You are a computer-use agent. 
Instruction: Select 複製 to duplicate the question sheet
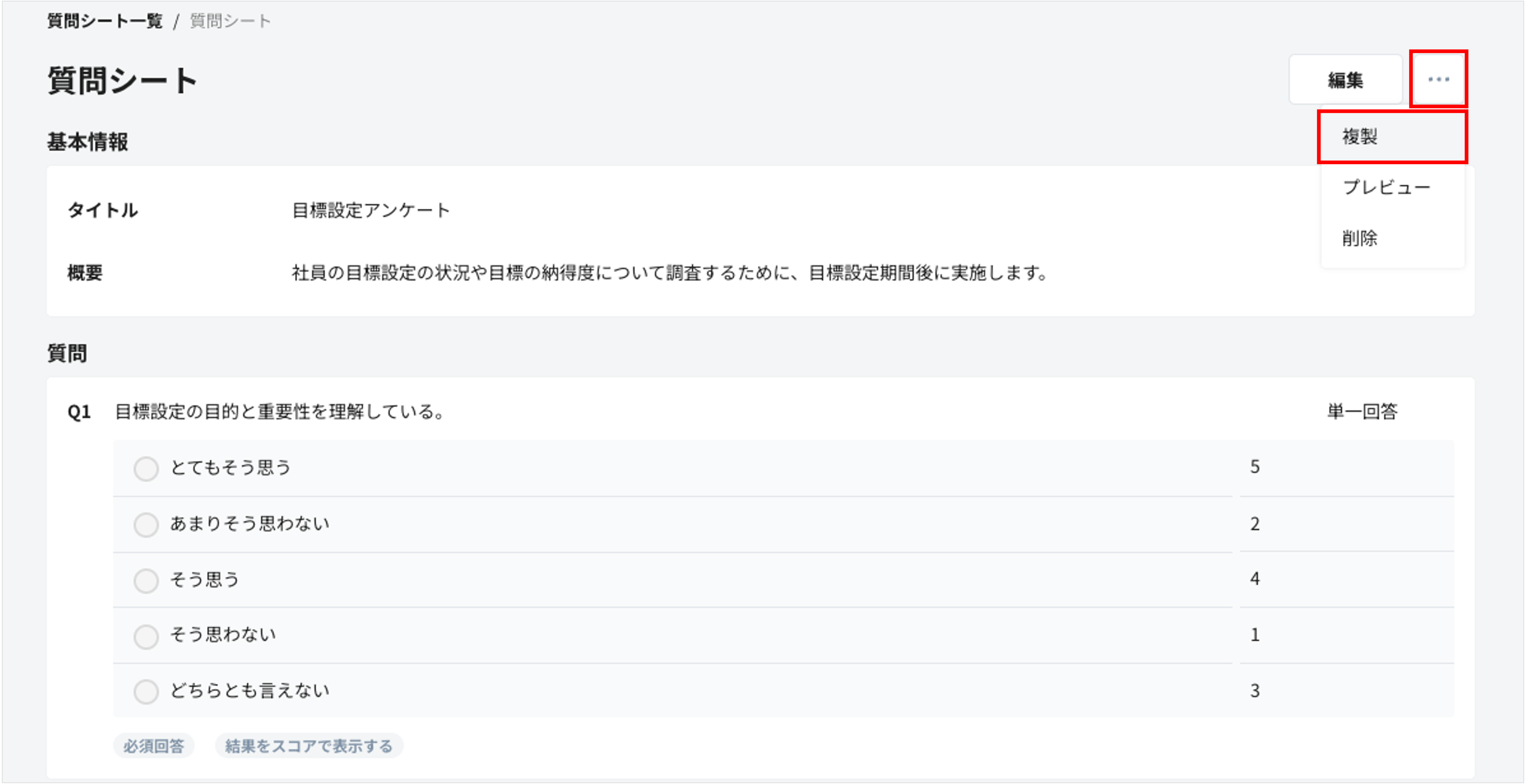point(1361,136)
